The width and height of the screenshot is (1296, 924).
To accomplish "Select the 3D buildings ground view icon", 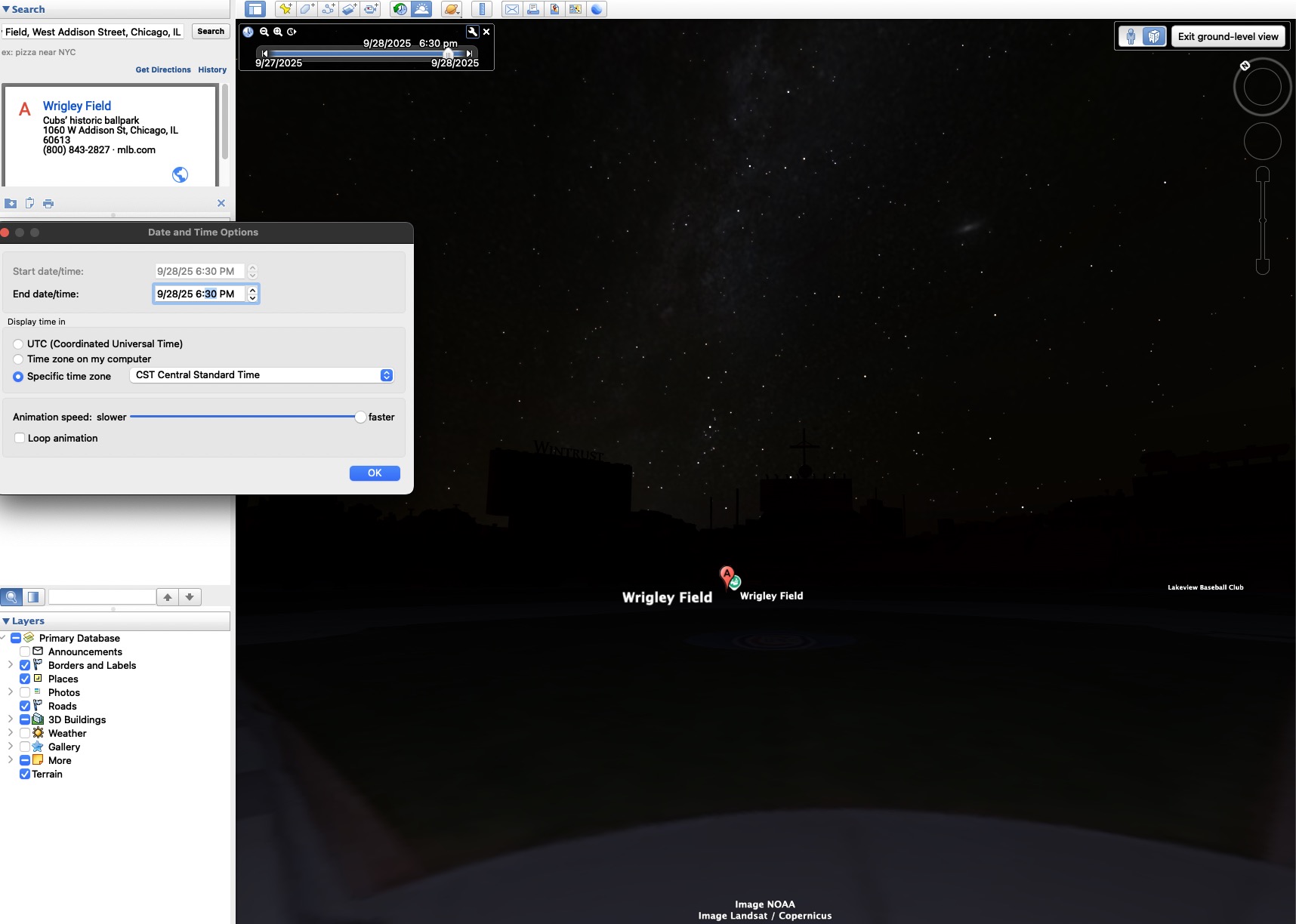I will pyautogui.click(x=1154, y=36).
